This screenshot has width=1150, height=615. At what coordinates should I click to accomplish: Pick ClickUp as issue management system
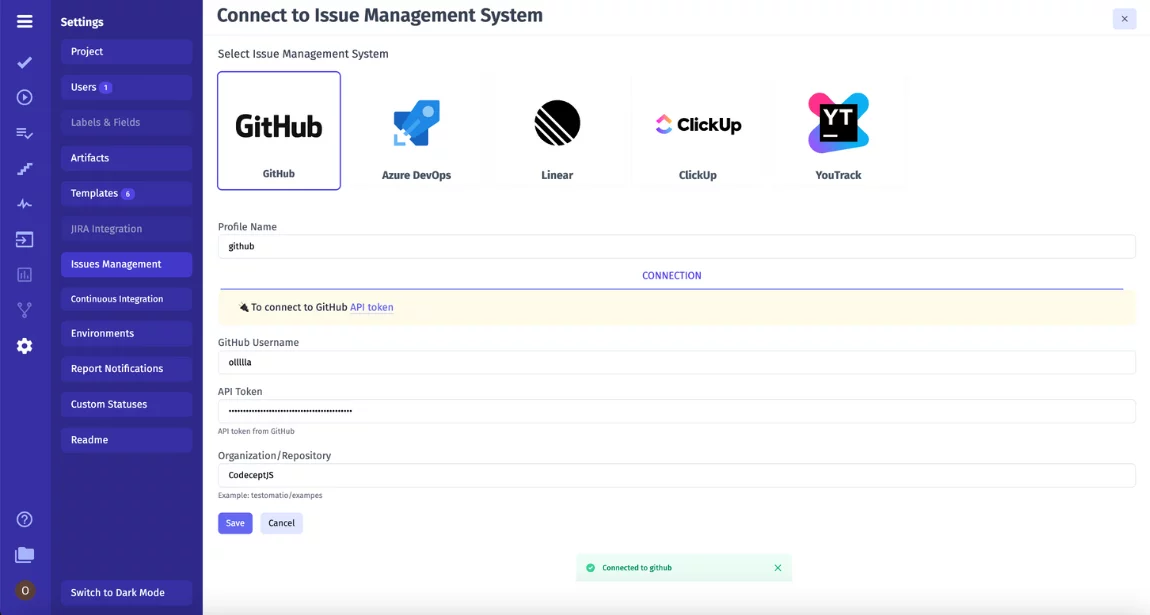[x=696, y=130]
